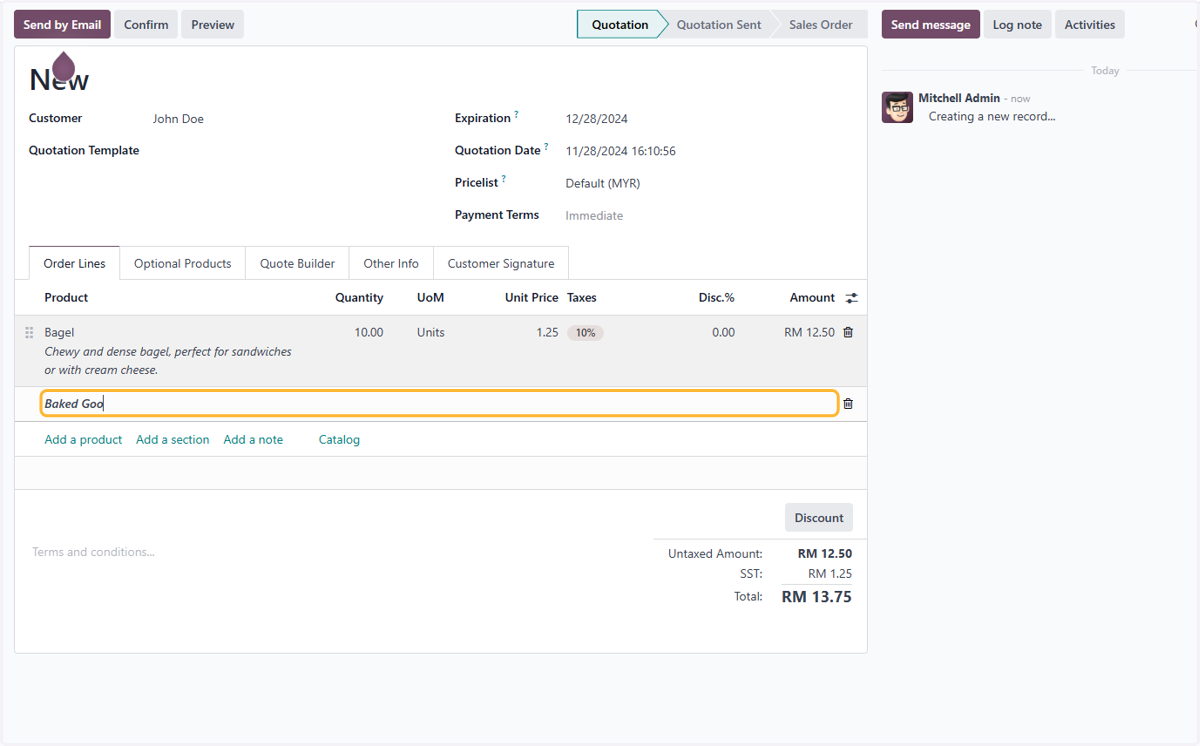Click the Expiration help question mark

(x=517, y=115)
